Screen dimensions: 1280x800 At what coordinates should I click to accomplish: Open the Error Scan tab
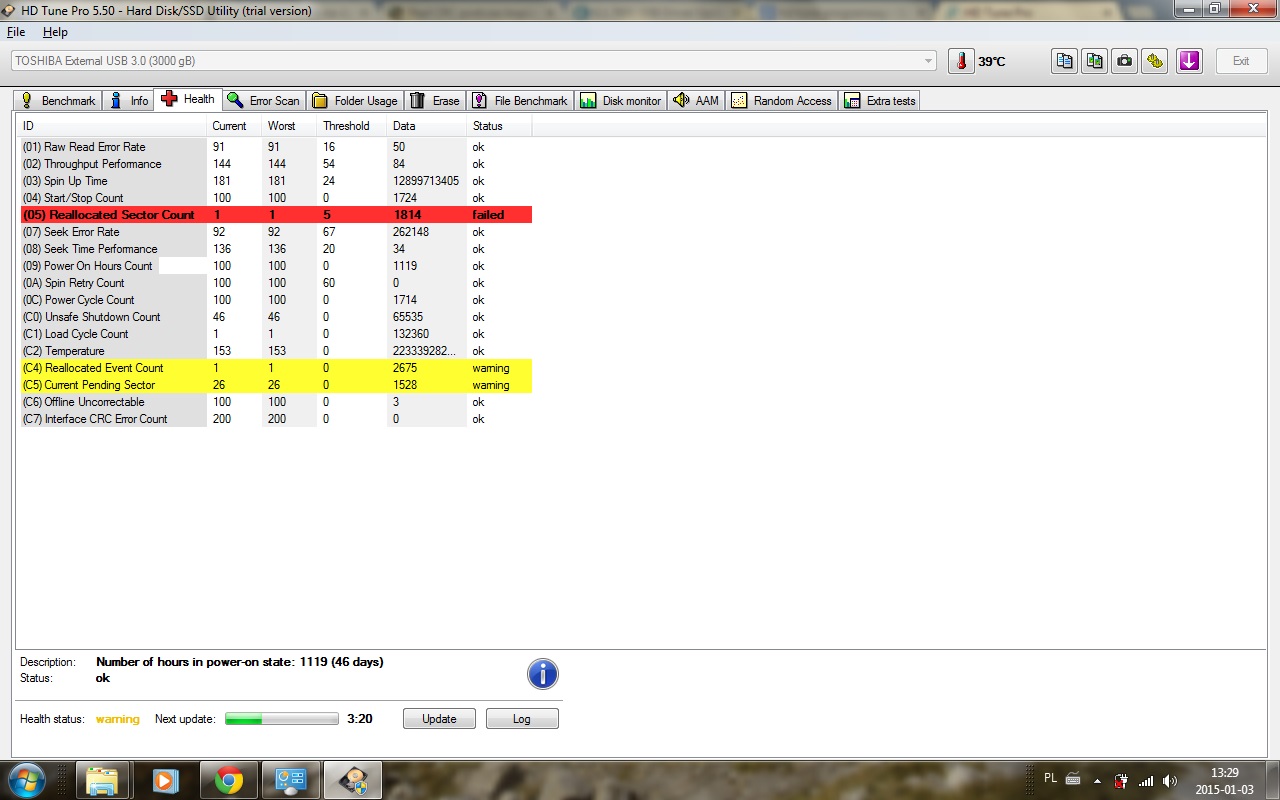[x=263, y=101]
